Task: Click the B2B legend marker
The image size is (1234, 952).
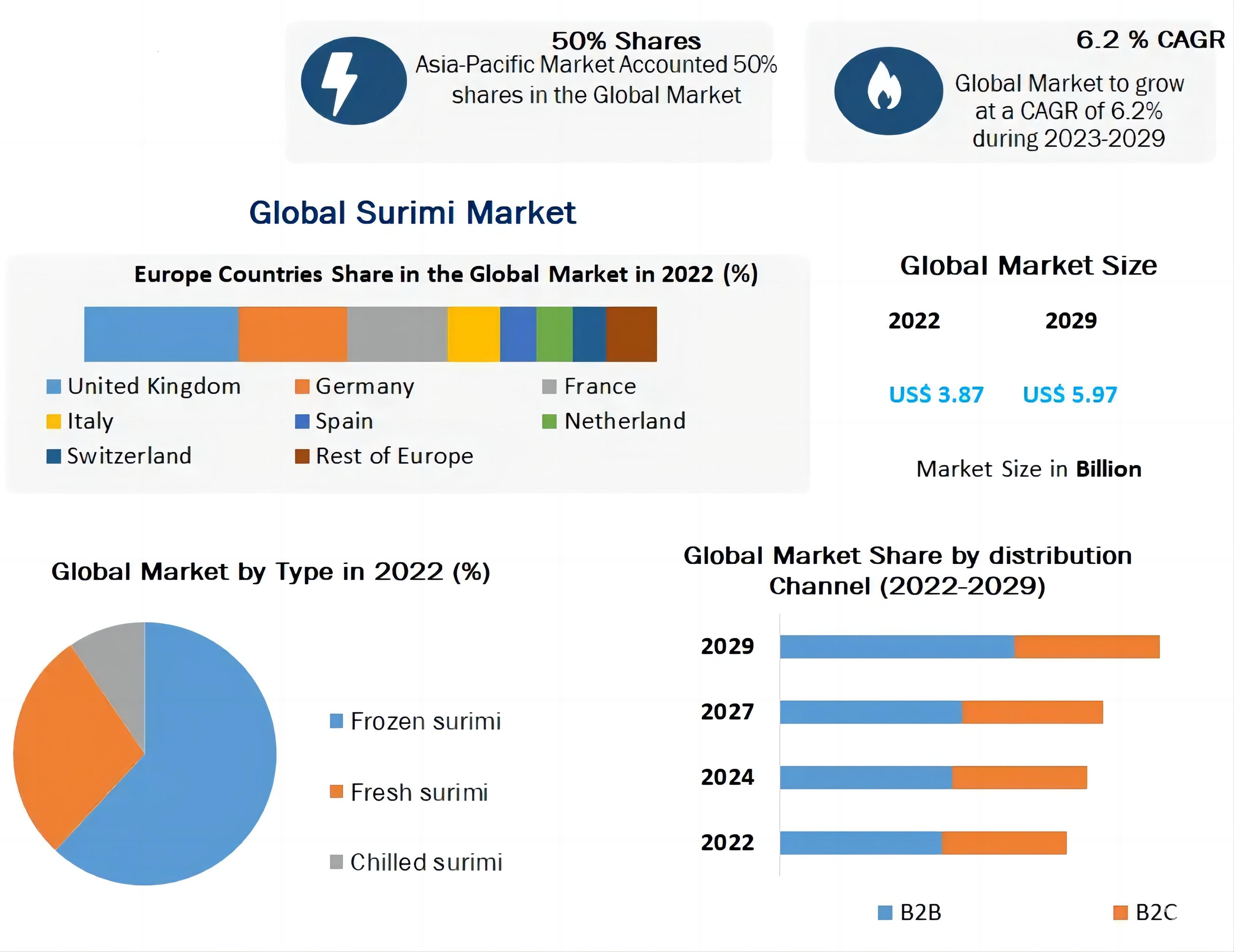Action: pos(885,912)
